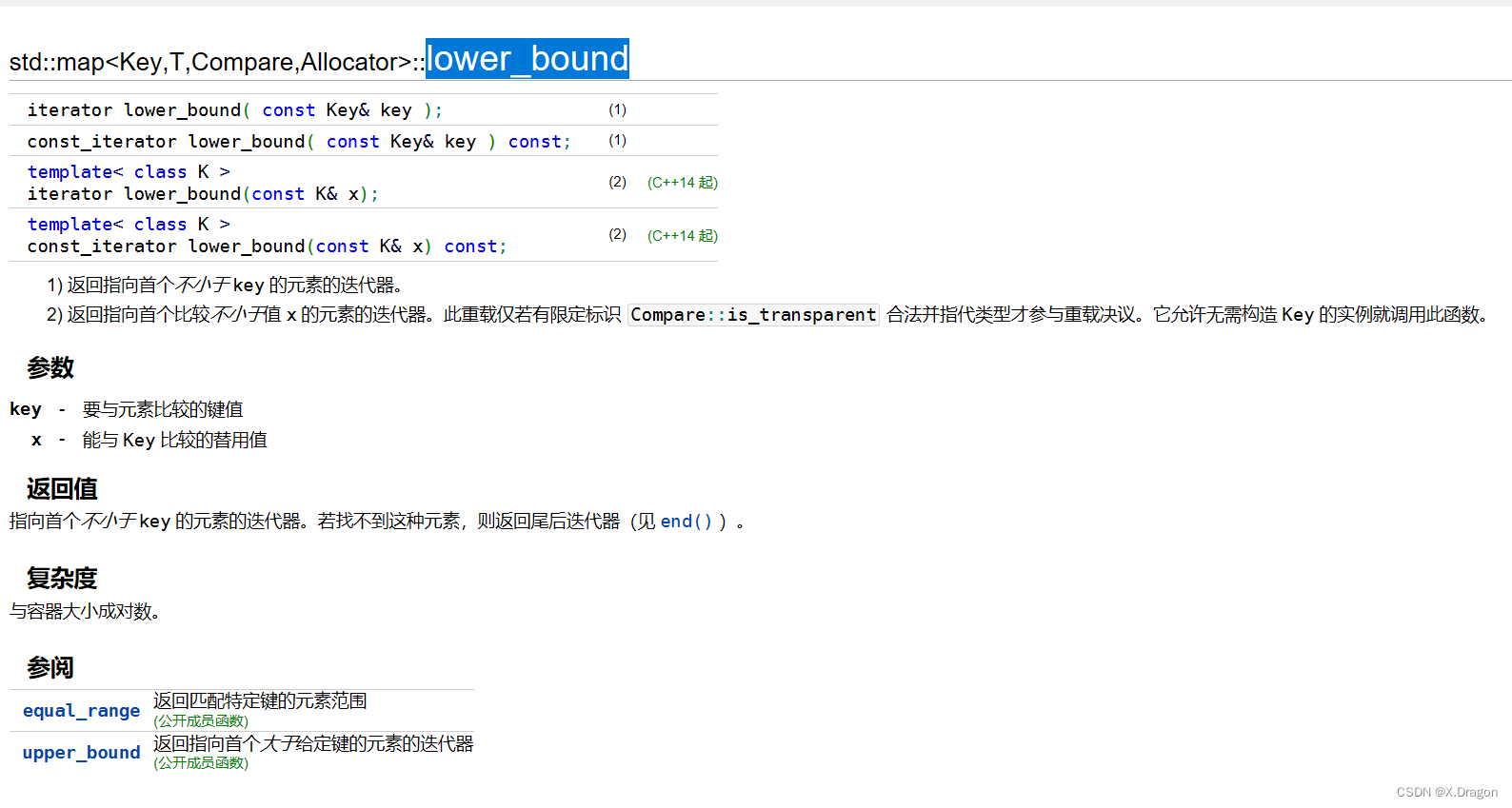The image size is (1512, 808).
Task: Click the (2) marker of iterator template overload
Action: (618, 182)
